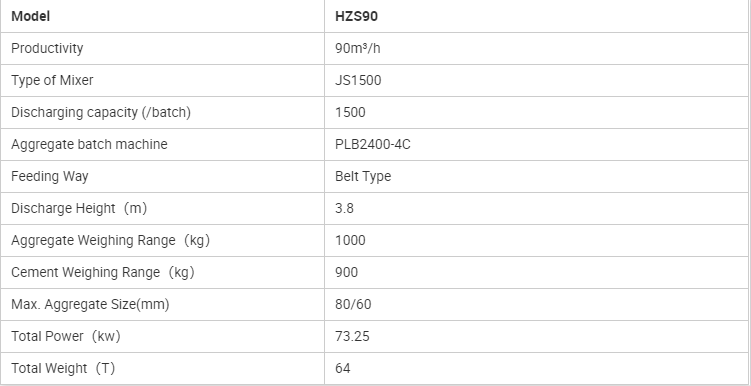Select the 80/60 value cell
Screen dimensions: 751x386
[536, 305]
